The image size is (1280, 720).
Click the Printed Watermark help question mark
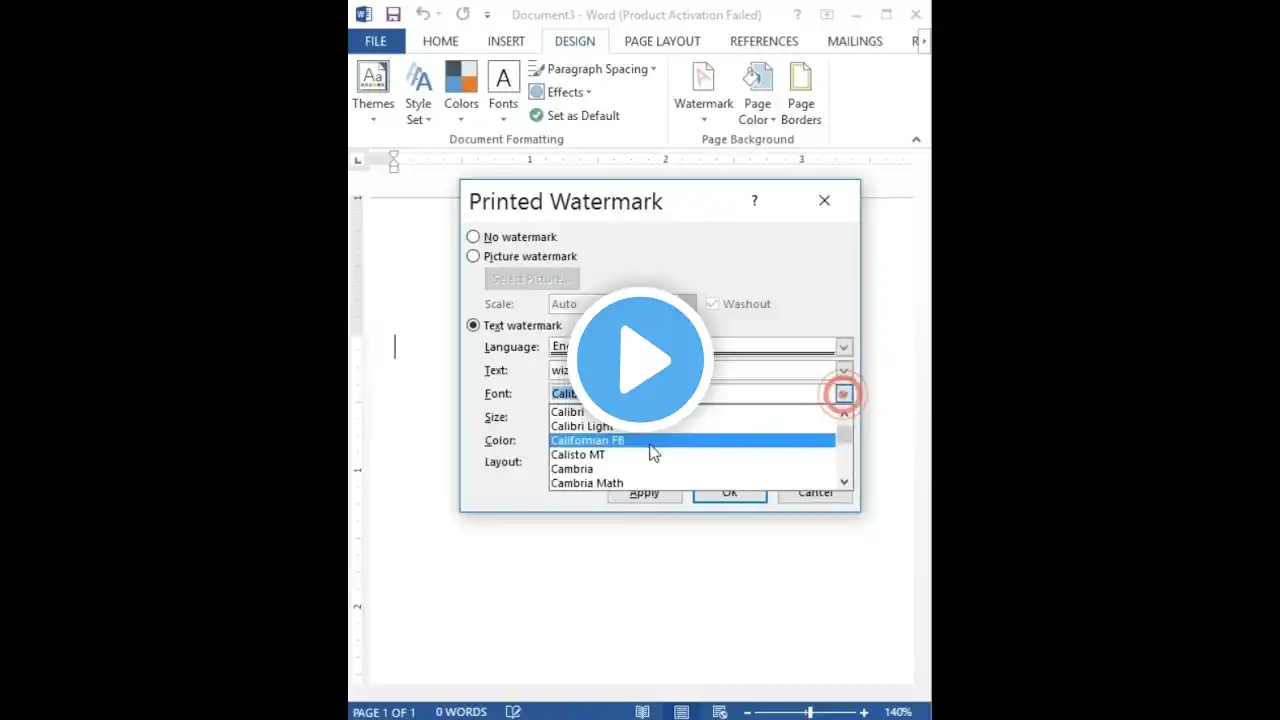755,200
